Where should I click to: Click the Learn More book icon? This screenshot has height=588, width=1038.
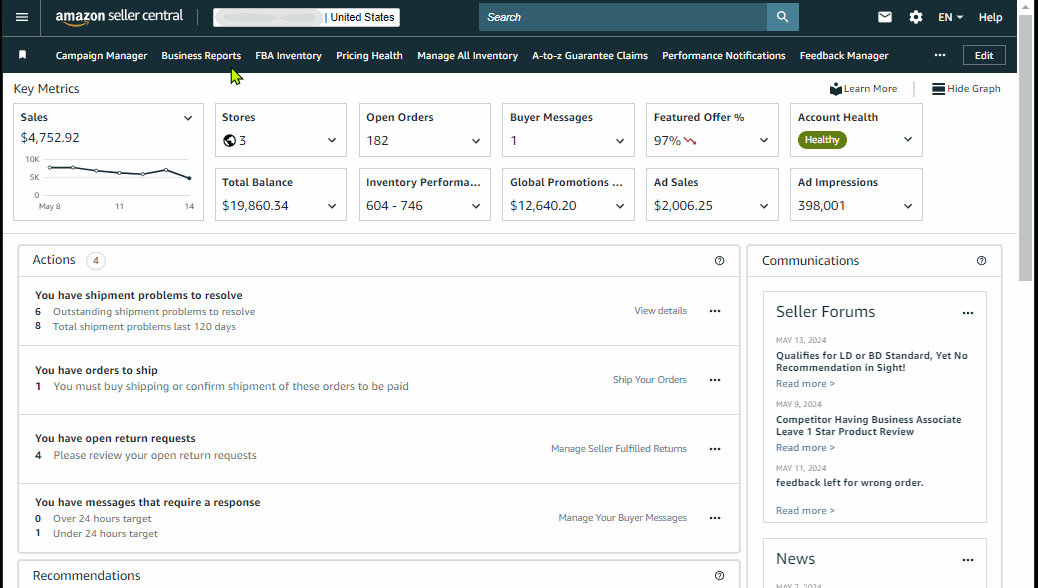835,89
